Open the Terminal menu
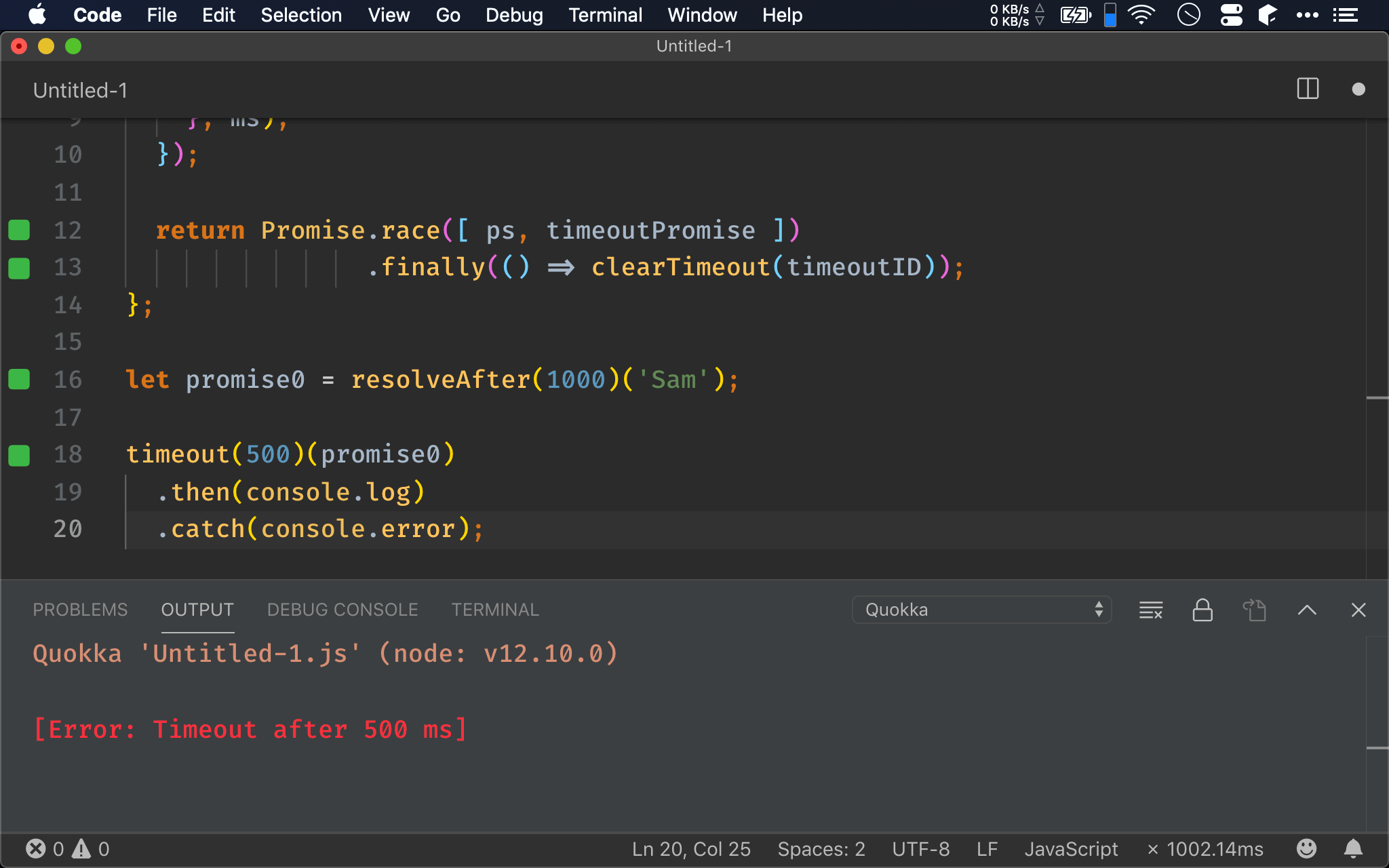The height and width of the screenshot is (868, 1389). (605, 15)
